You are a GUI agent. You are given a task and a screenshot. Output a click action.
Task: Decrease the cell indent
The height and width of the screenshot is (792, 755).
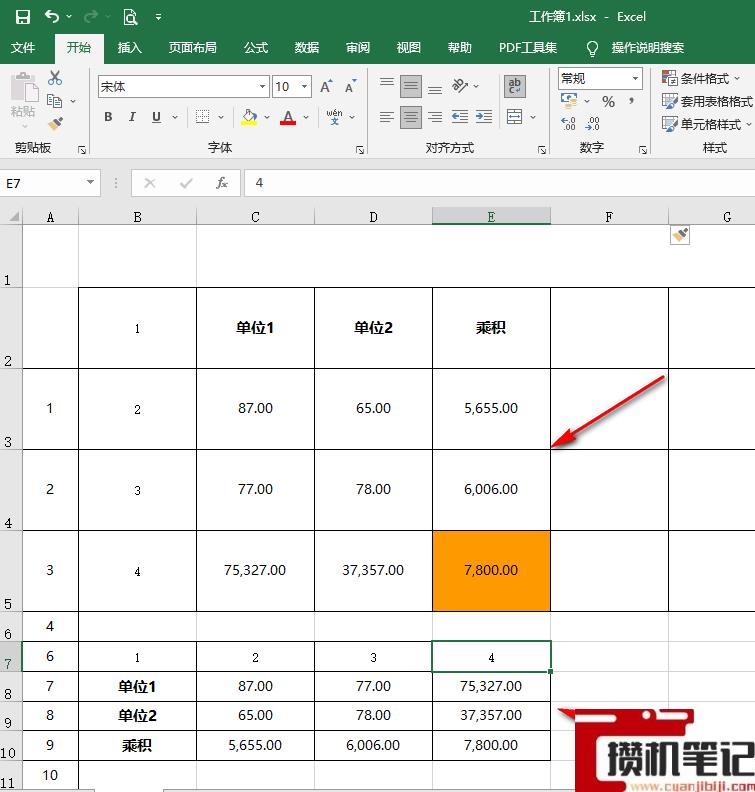[460, 117]
